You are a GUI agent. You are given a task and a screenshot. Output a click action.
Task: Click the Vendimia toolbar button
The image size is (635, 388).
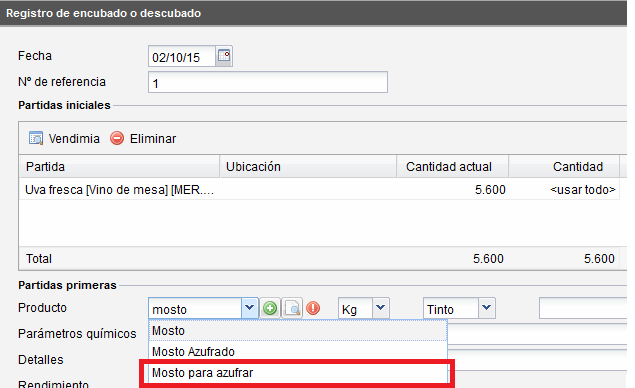tap(64, 139)
